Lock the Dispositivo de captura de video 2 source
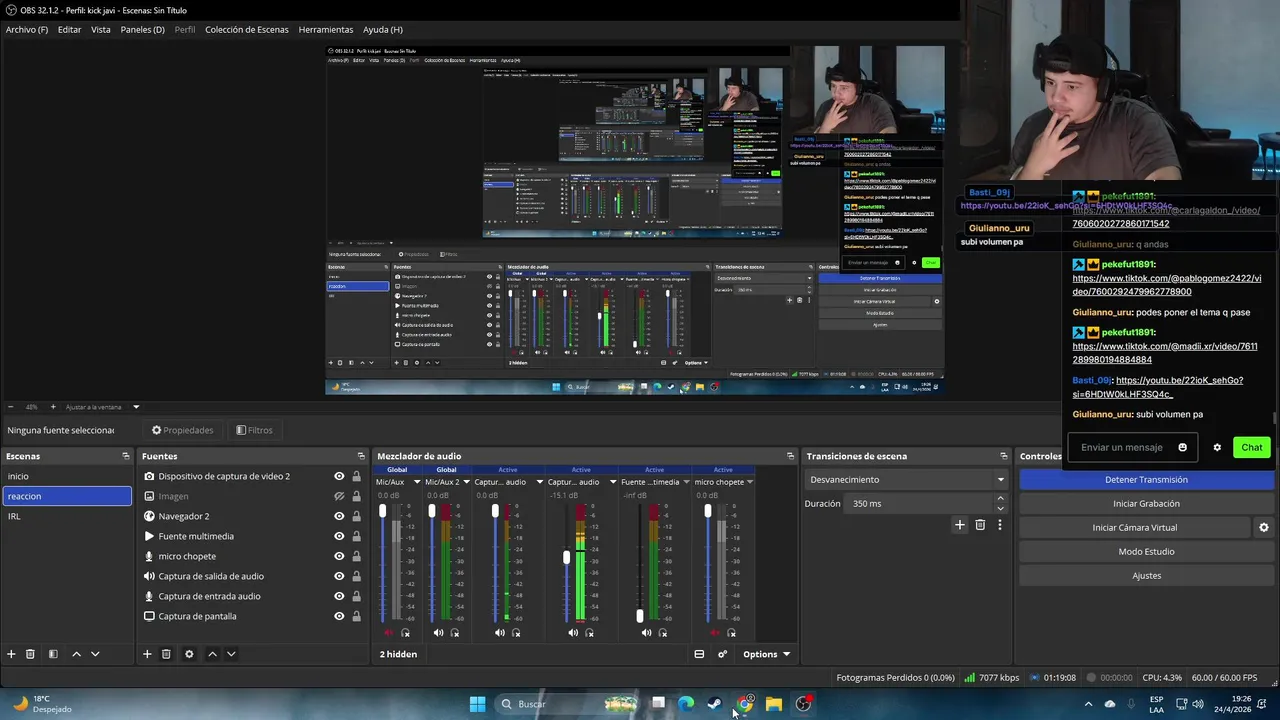The image size is (1280, 720). click(356, 476)
